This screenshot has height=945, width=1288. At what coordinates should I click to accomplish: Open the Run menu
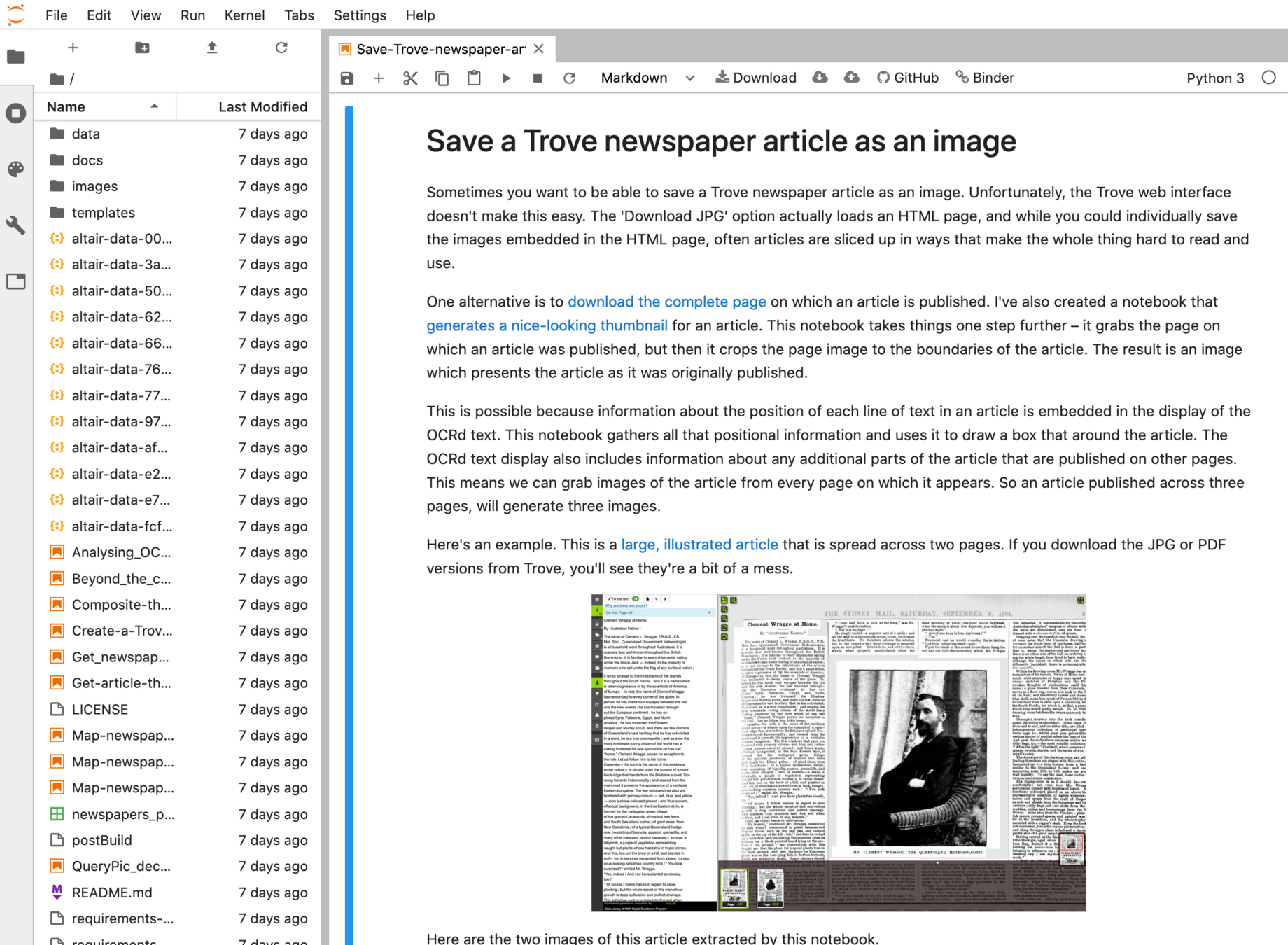192,15
